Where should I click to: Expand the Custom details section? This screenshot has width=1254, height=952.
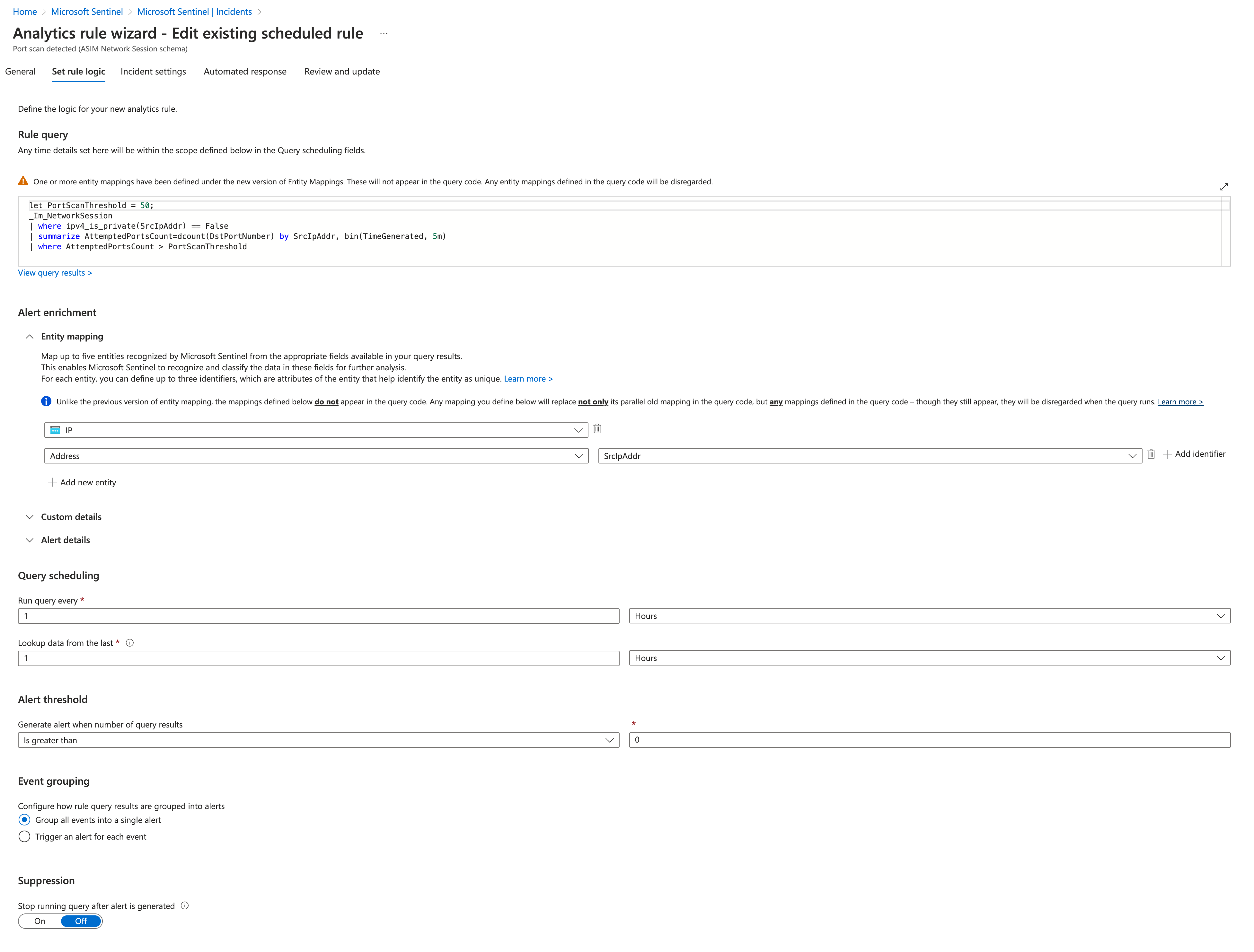coord(30,517)
